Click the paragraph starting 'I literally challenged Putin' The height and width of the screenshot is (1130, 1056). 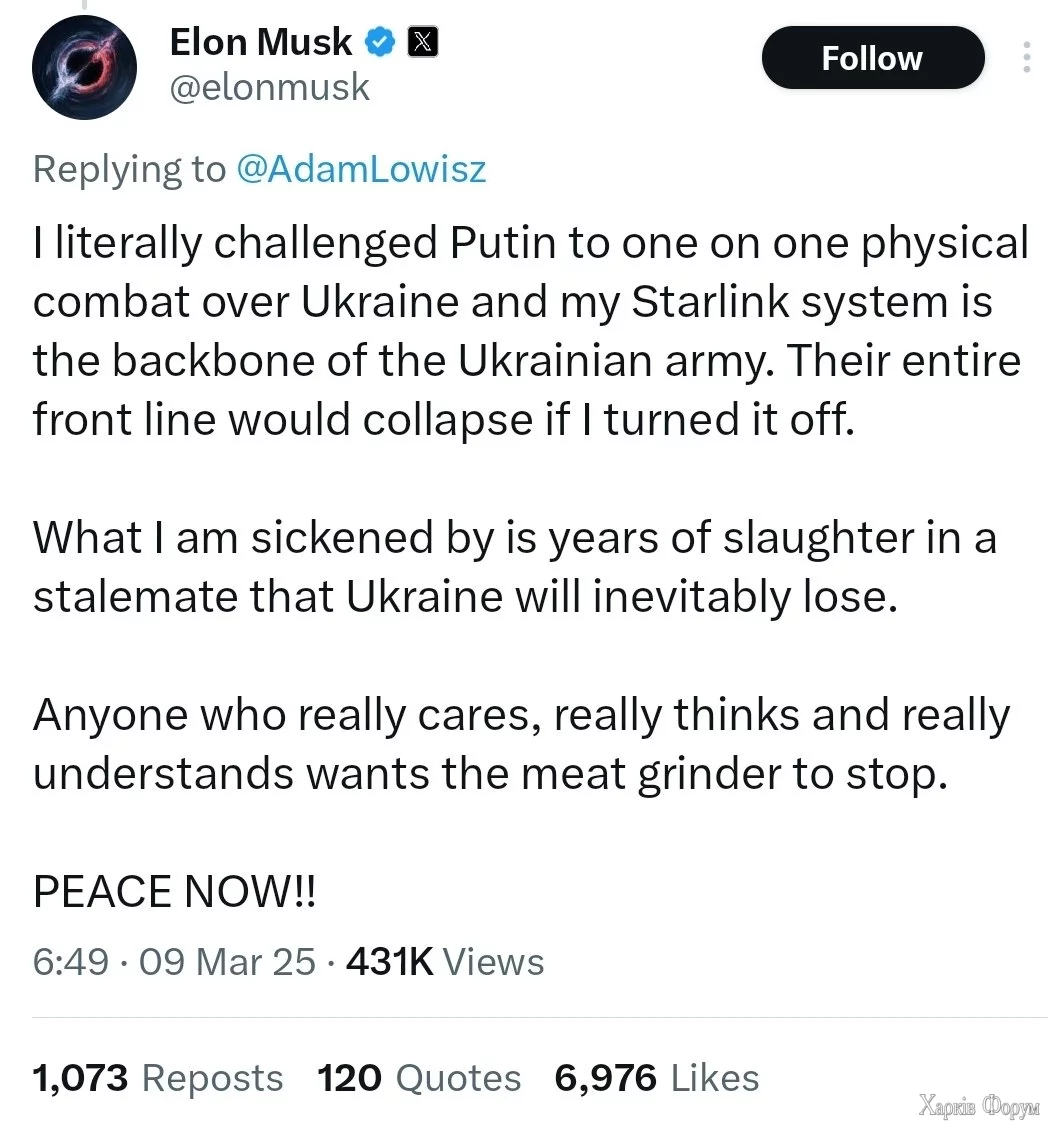click(x=531, y=331)
